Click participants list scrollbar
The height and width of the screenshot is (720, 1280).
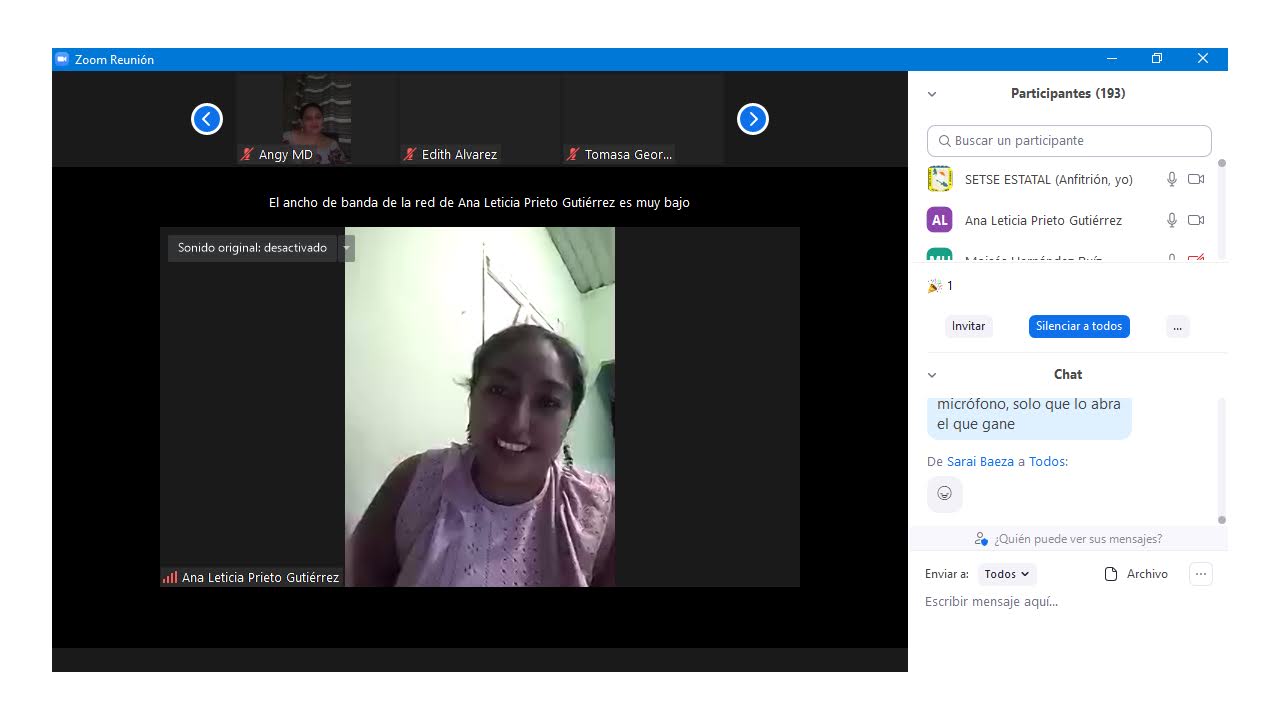(x=1222, y=210)
